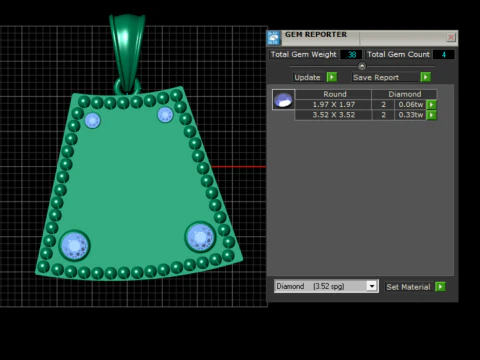The width and height of the screenshot is (480, 360).
Task: Select the top-left small gem on pendant
Action: coord(92,120)
